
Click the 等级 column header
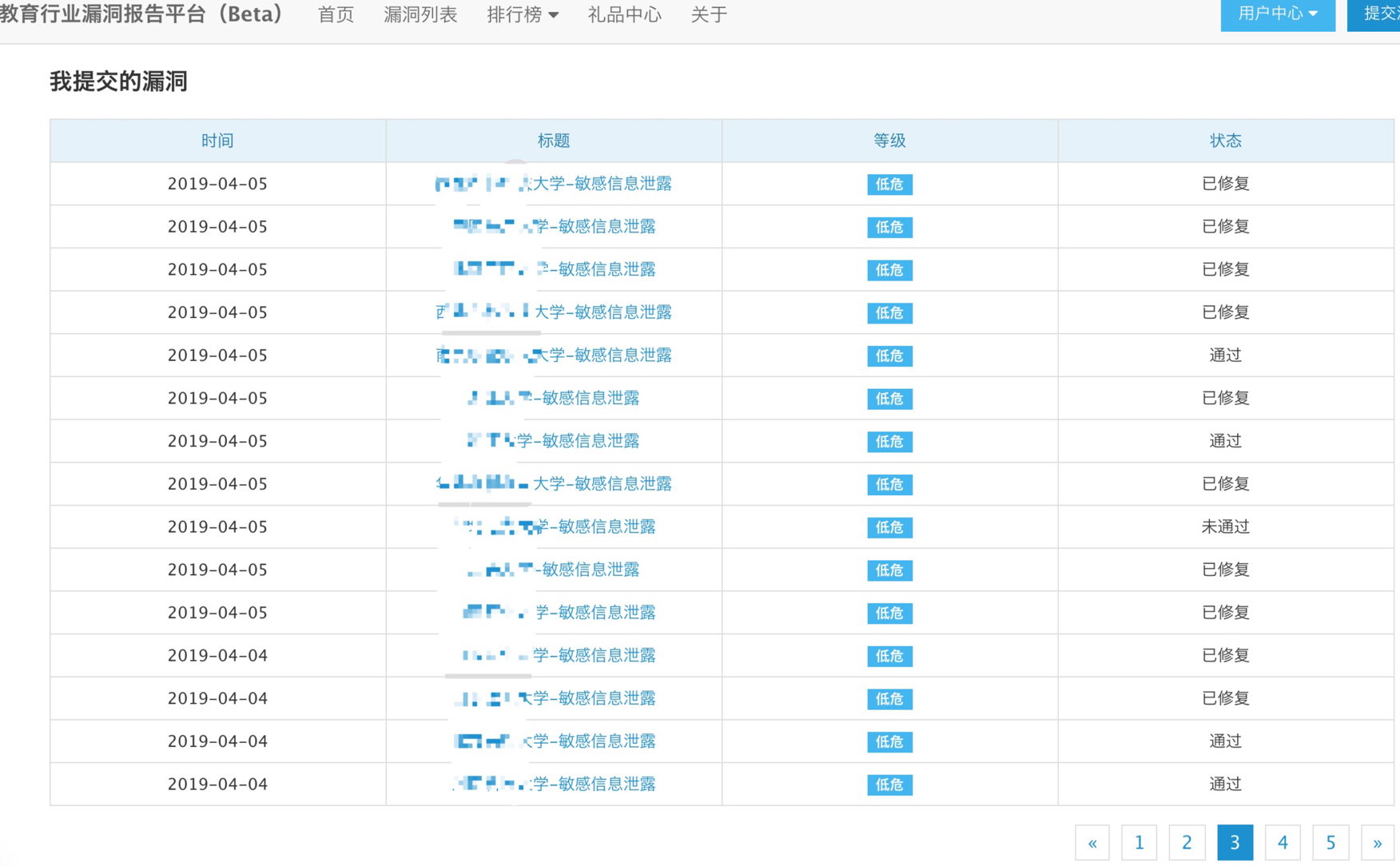[889, 141]
